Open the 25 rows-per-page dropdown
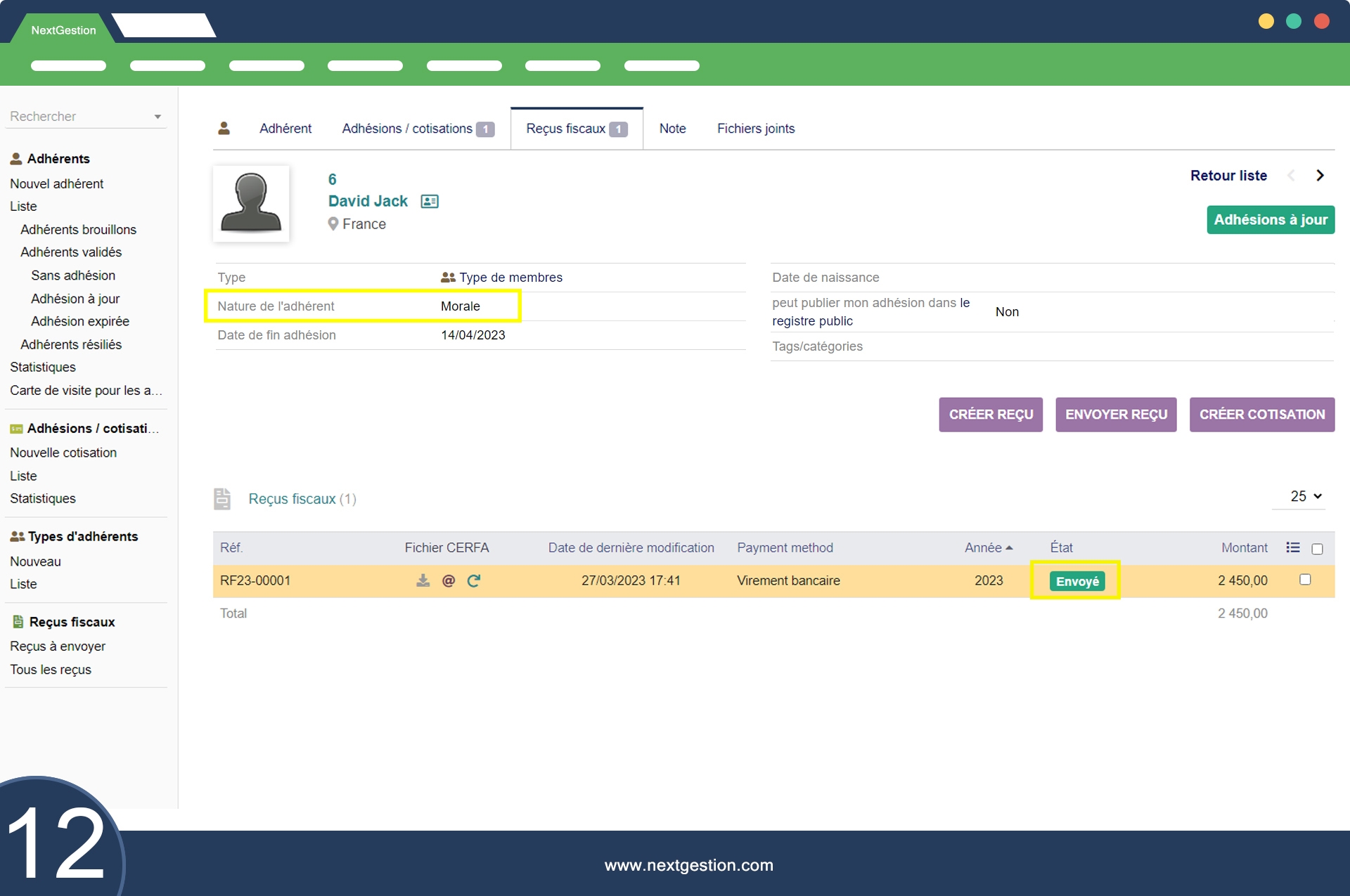The height and width of the screenshot is (896, 1350). click(1306, 496)
